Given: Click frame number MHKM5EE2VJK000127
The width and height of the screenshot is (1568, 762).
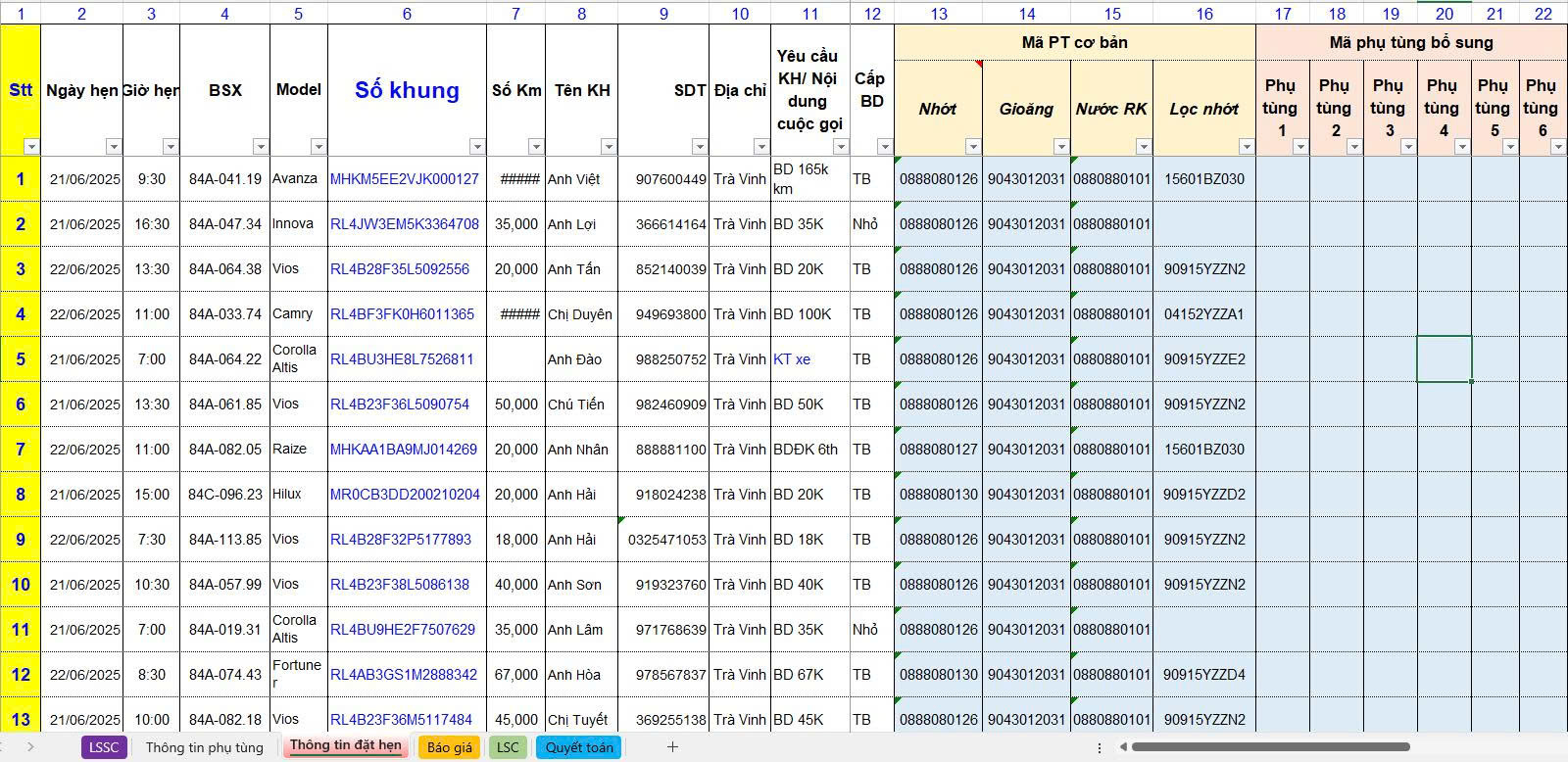Looking at the screenshot, I should tap(405, 179).
